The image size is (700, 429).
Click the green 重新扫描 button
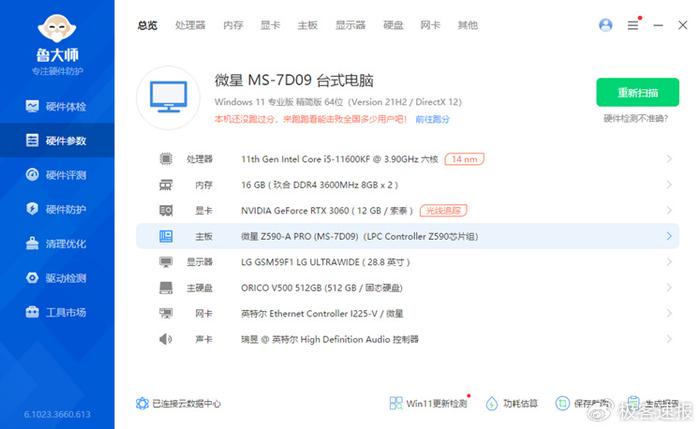(x=638, y=92)
